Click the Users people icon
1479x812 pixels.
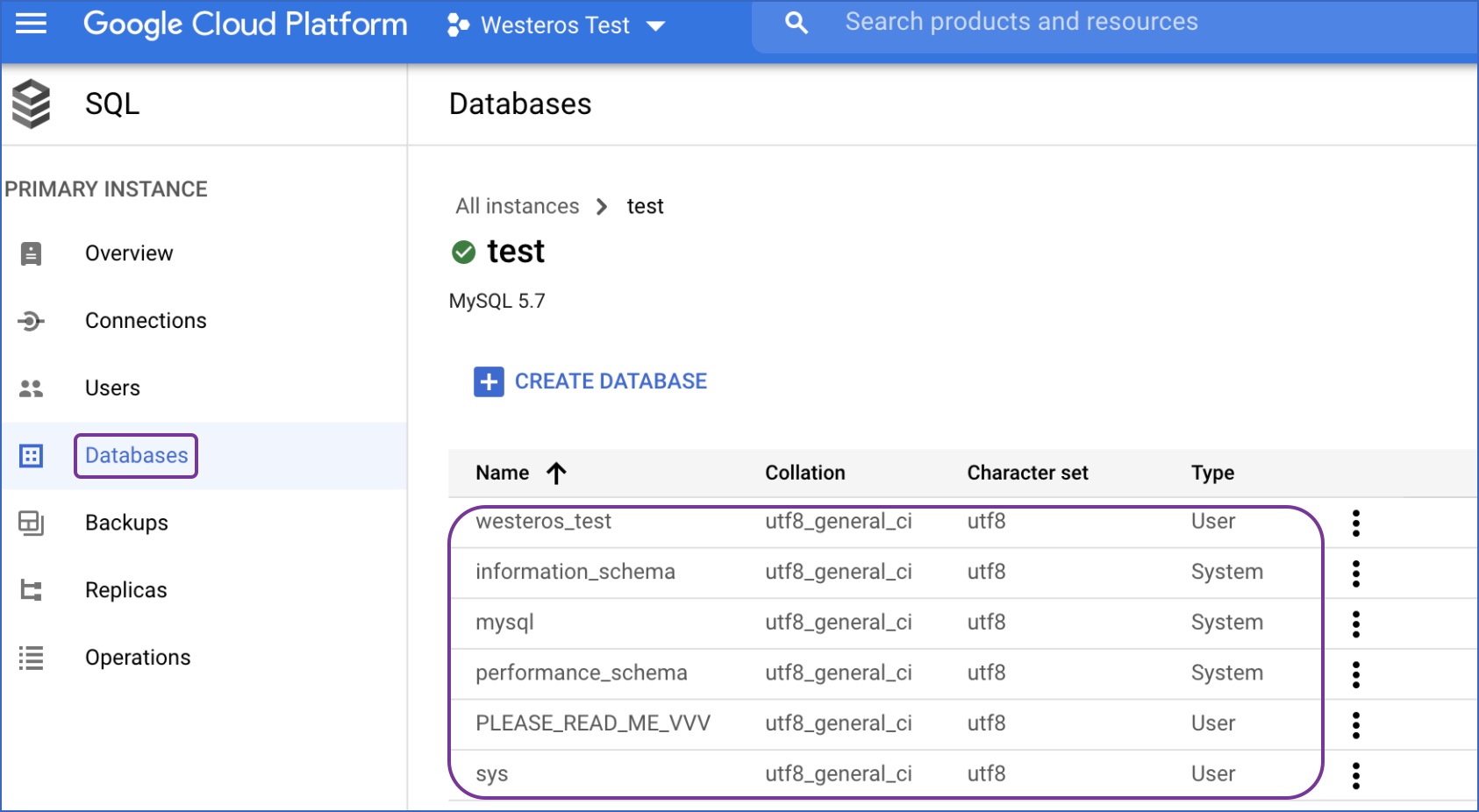31,388
